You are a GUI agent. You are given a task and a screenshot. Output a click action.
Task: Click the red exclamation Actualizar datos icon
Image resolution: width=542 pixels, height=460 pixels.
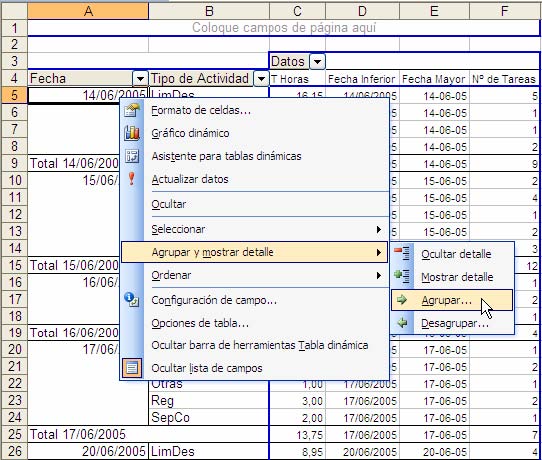(131, 179)
